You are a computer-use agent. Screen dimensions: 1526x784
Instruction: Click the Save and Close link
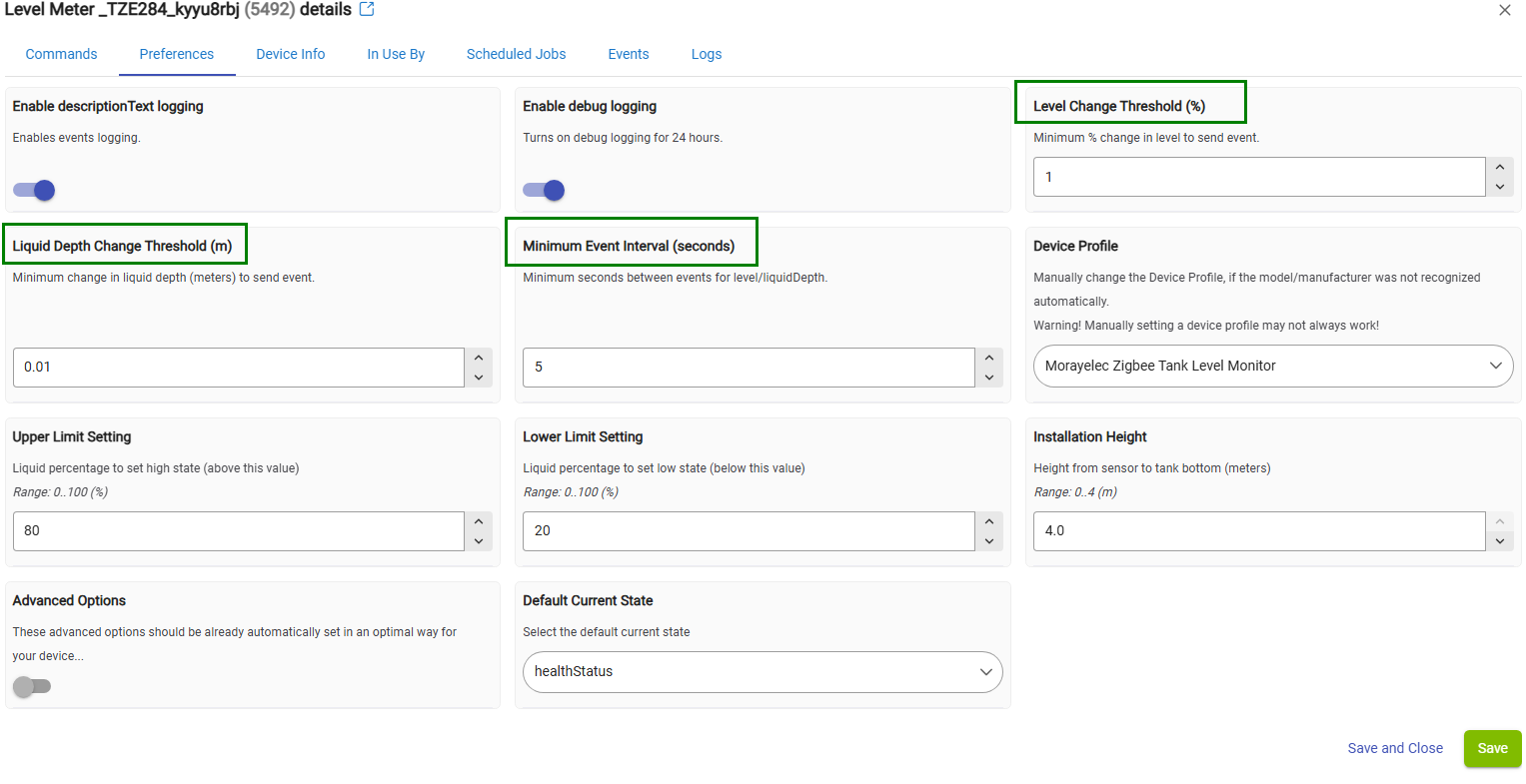click(x=1394, y=748)
